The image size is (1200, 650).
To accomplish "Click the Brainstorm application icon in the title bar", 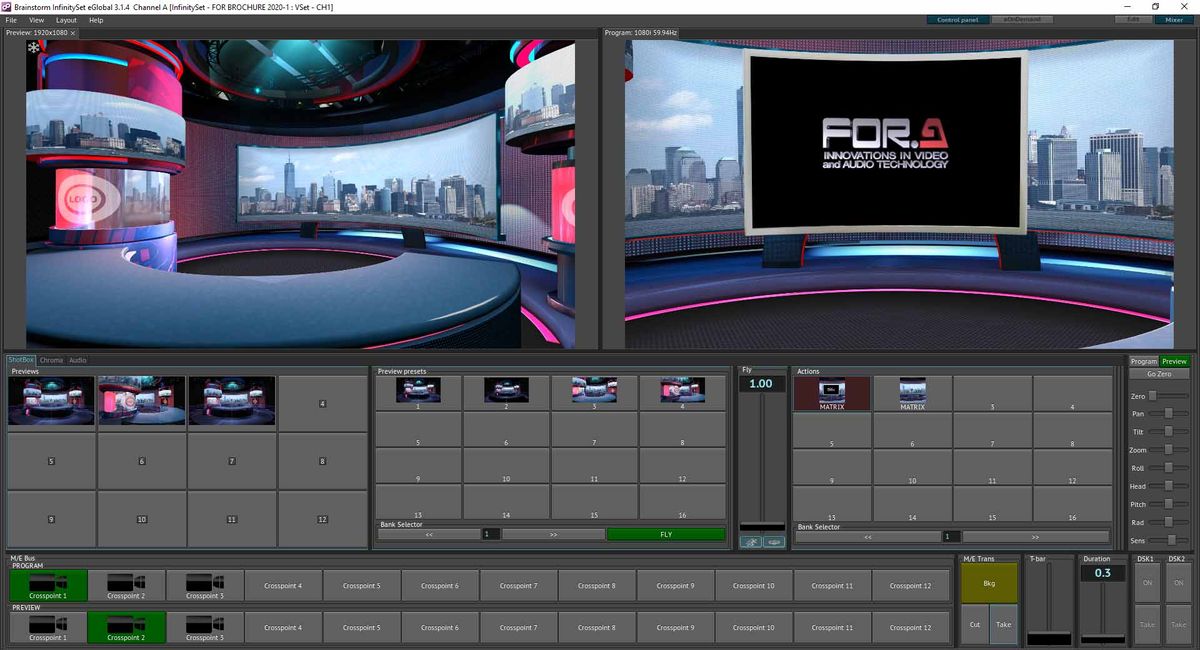I will (8, 6).
